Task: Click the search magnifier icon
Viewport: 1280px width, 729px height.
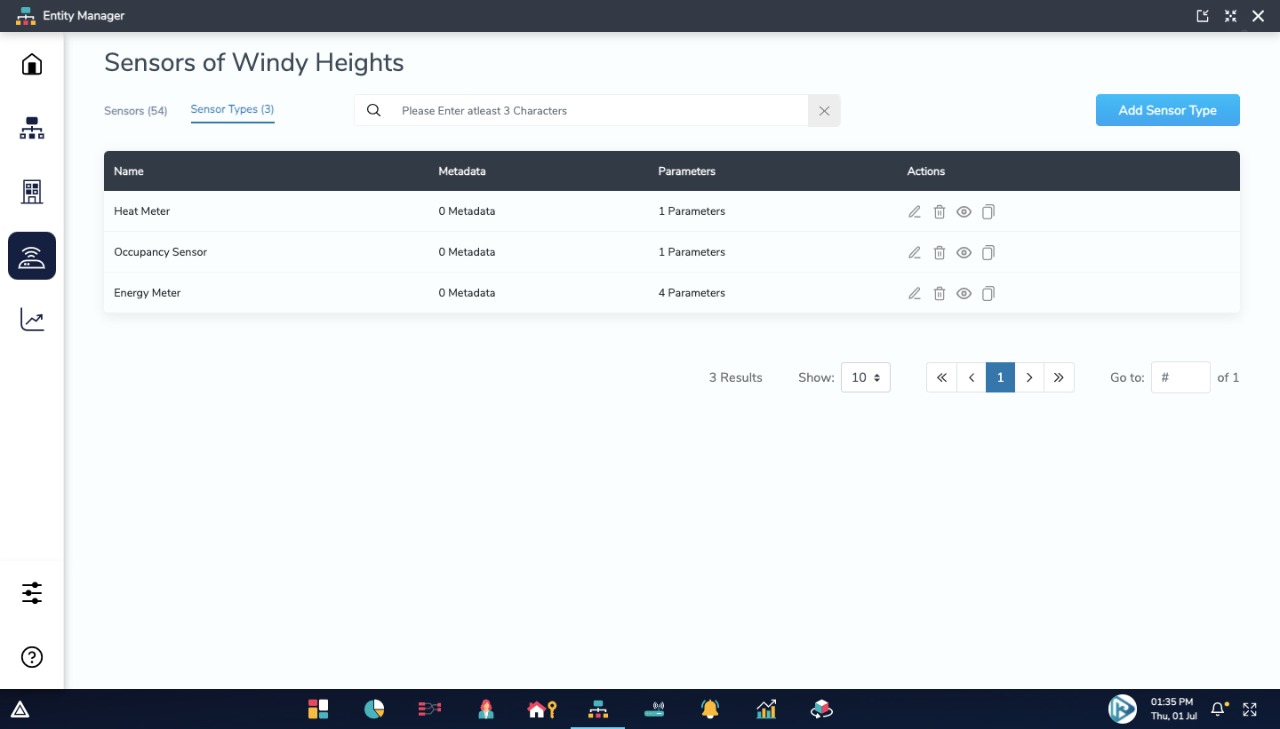Action: 374,111
